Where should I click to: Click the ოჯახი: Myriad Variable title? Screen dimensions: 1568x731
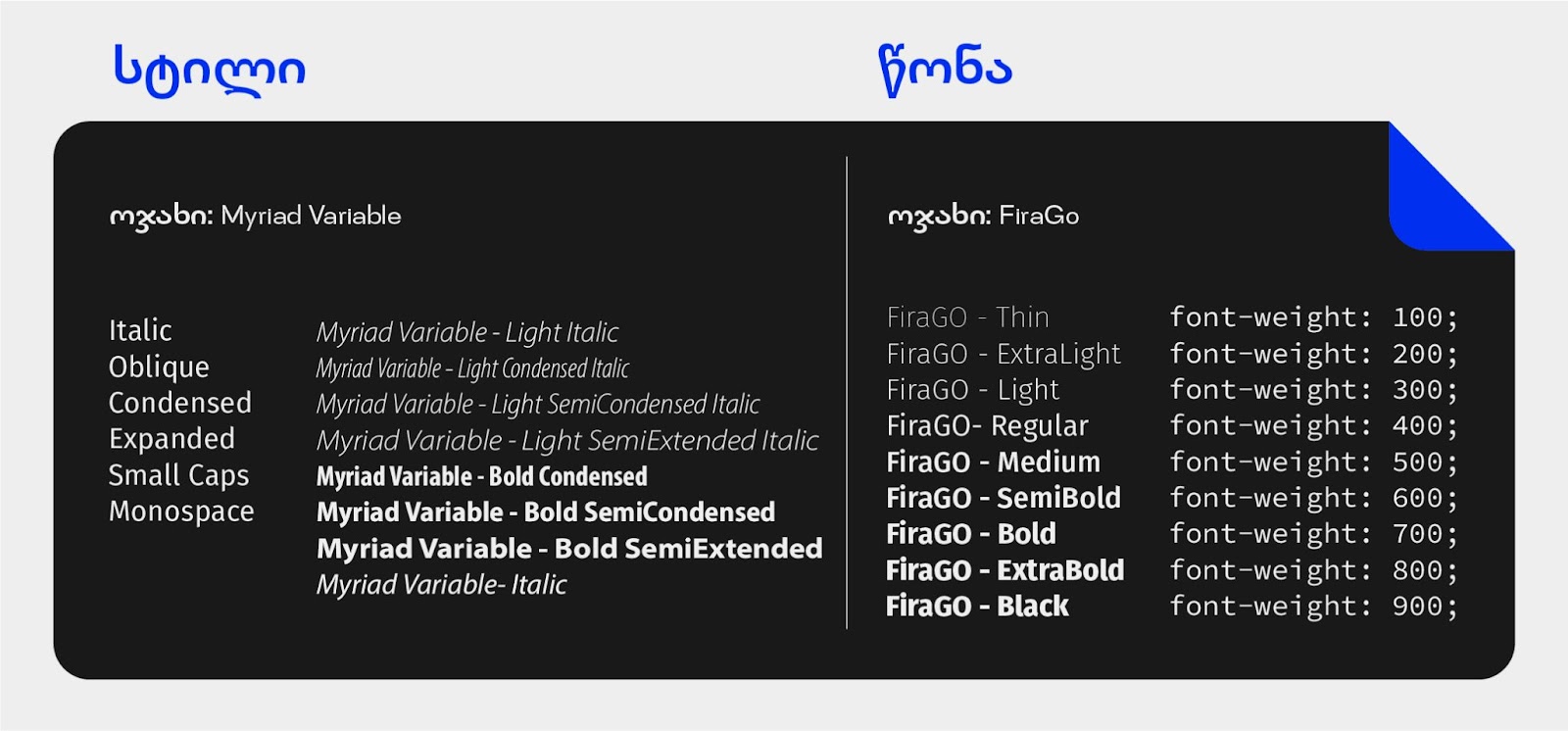pos(255,217)
